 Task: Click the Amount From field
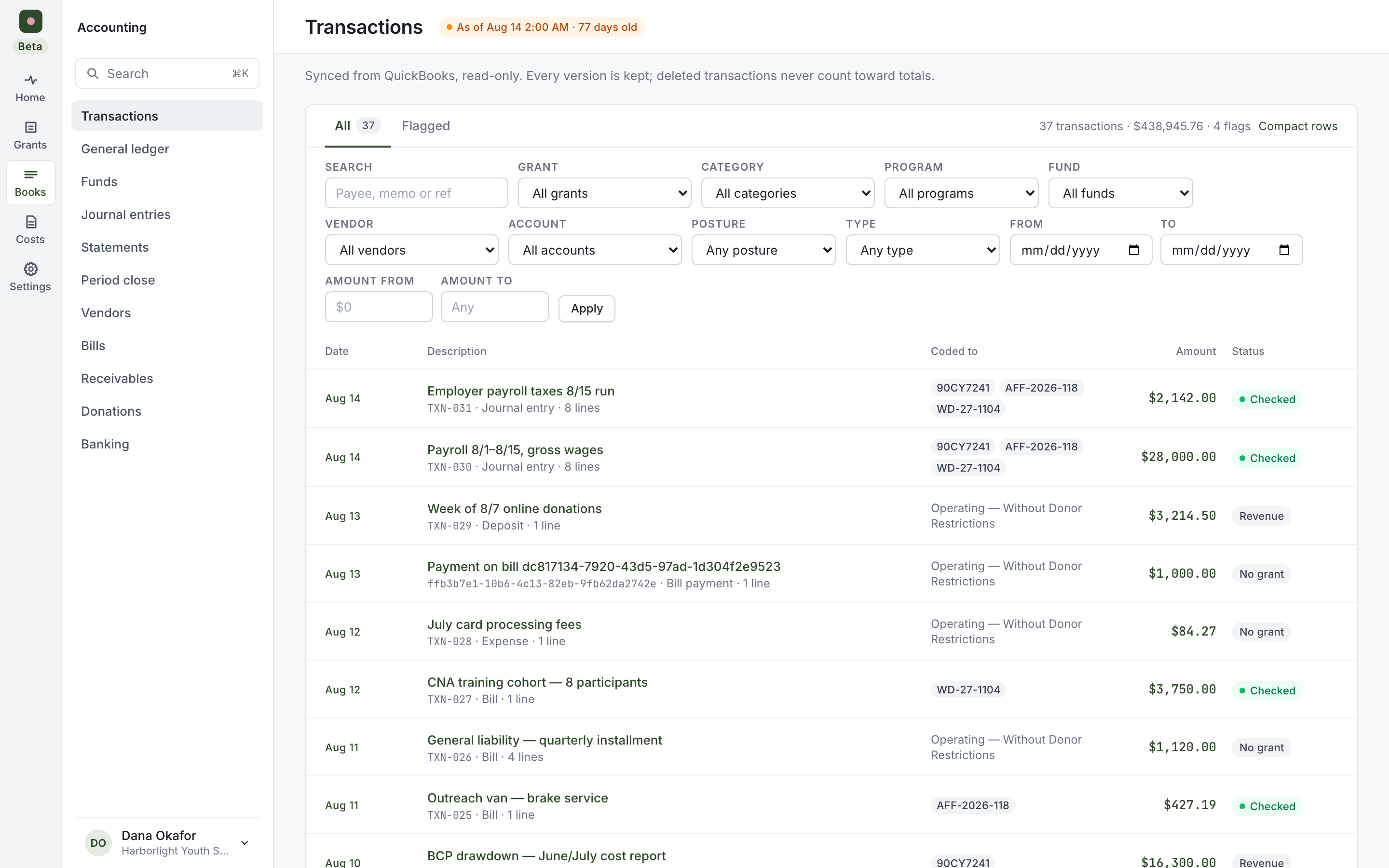[379, 307]
